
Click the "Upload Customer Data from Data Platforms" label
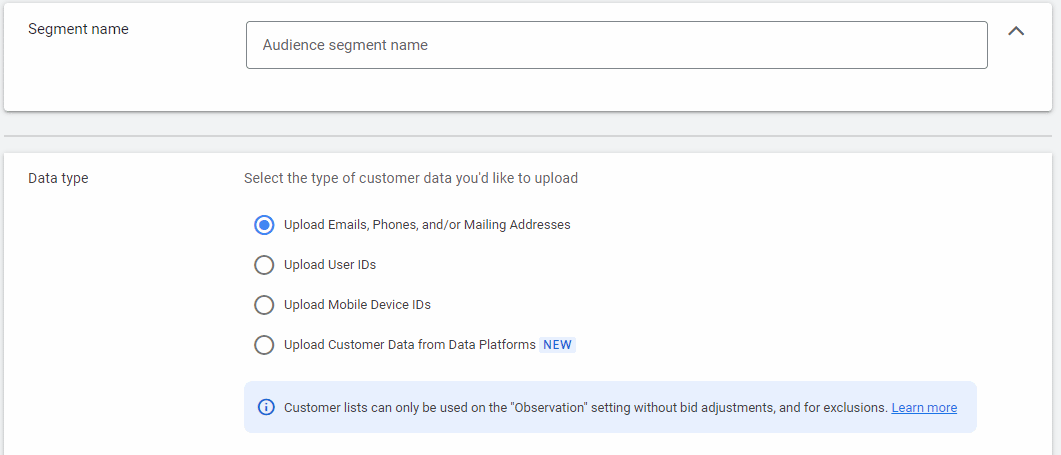409,345
